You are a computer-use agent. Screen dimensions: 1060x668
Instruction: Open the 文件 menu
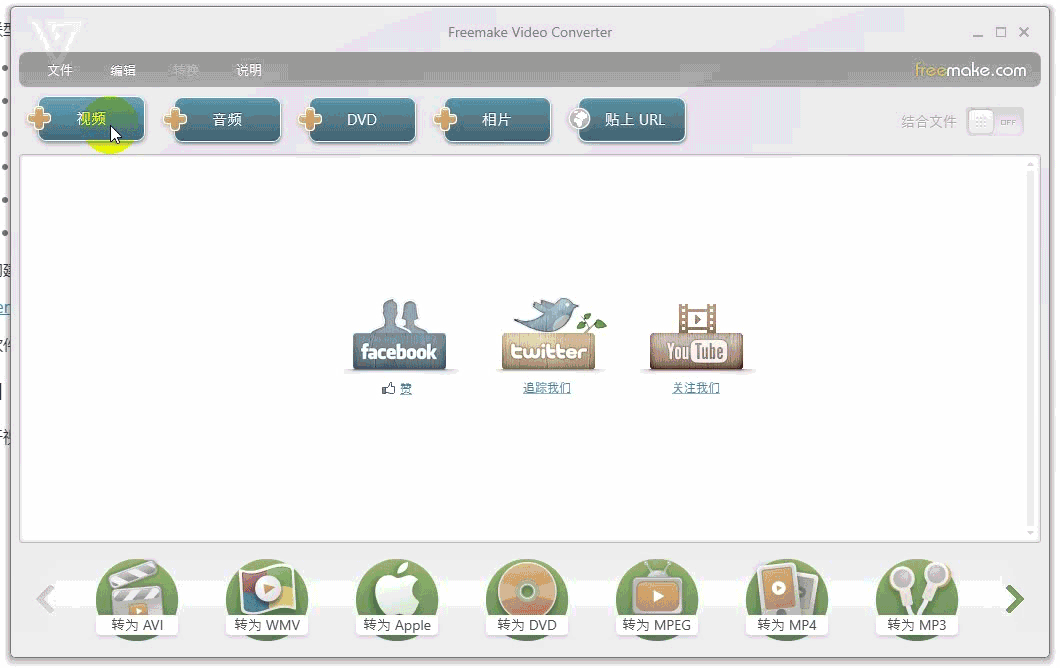60,70
